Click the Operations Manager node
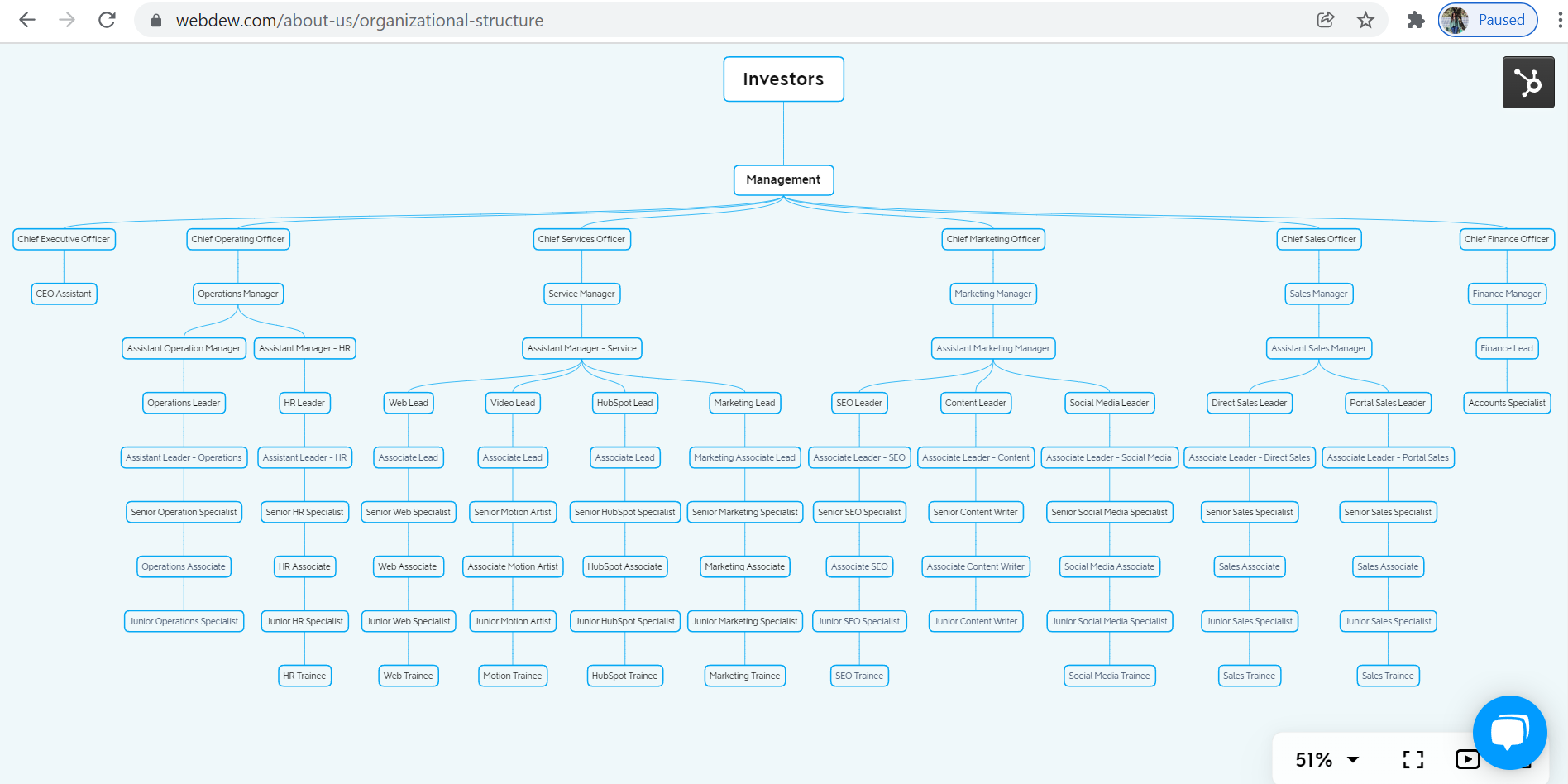The image size is (1568, 784). (x=238, y=294)
